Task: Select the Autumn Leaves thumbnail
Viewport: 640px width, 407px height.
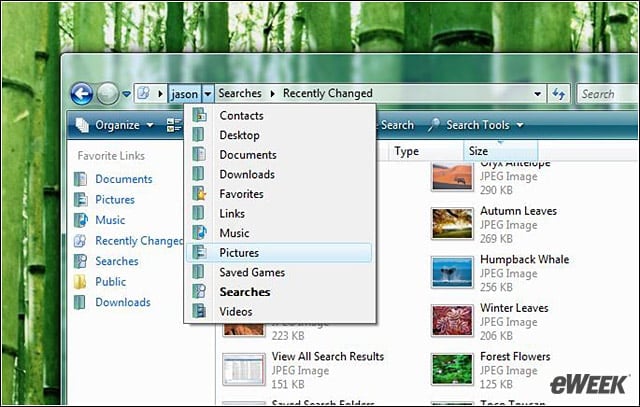Action: click(452, 224)
